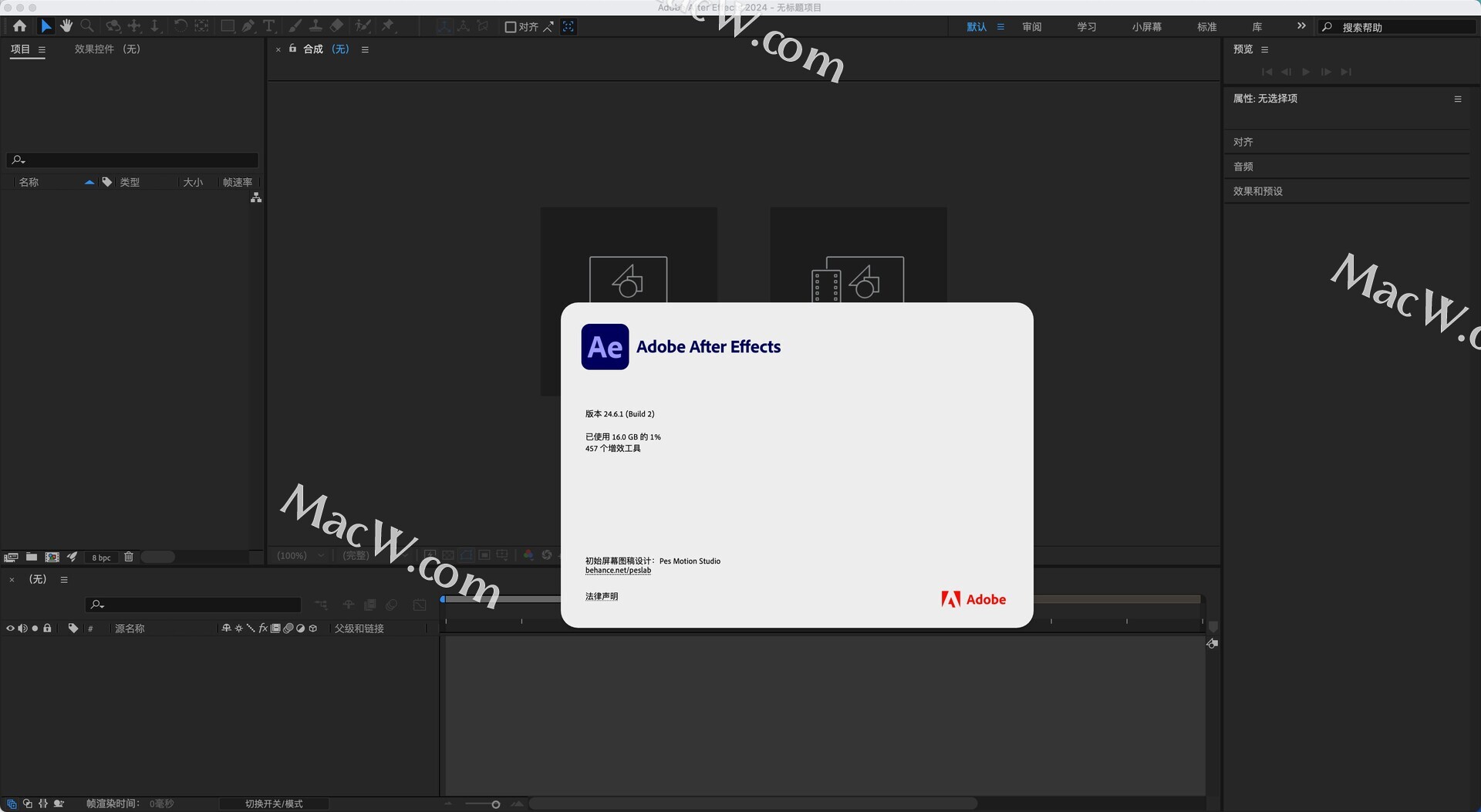This screenshot has height=812, width=1481.
Task: Click 切换开关/模式 toggle button
Action: (274, 804)
